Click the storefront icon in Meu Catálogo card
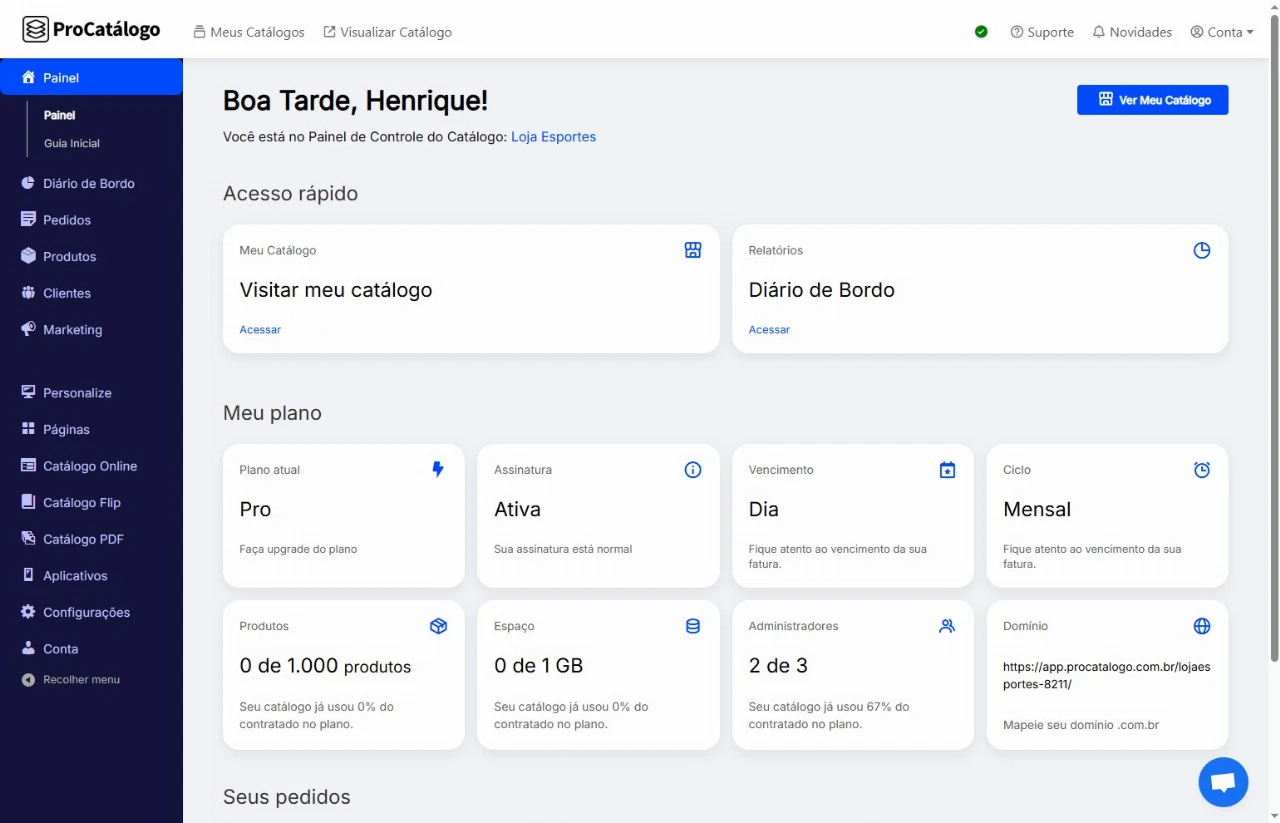1280x823 pixels. (692, 250)
